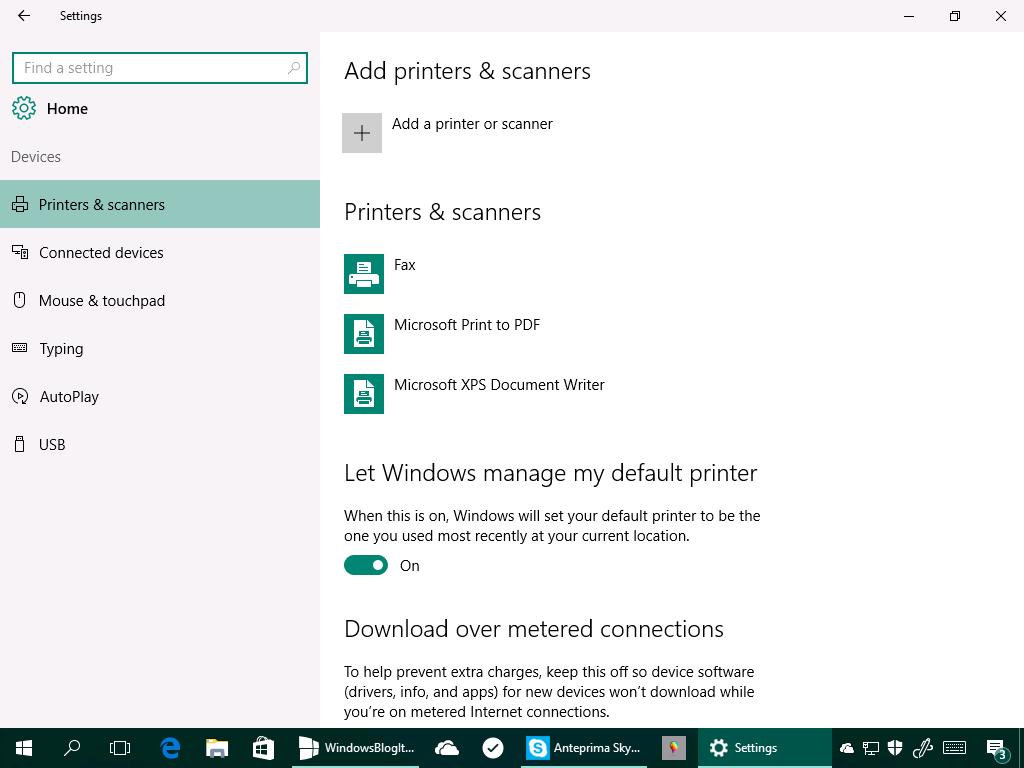Open AutoPlay settings
The width and height of the screenshot is (1024, 768).
click(160, 396)
